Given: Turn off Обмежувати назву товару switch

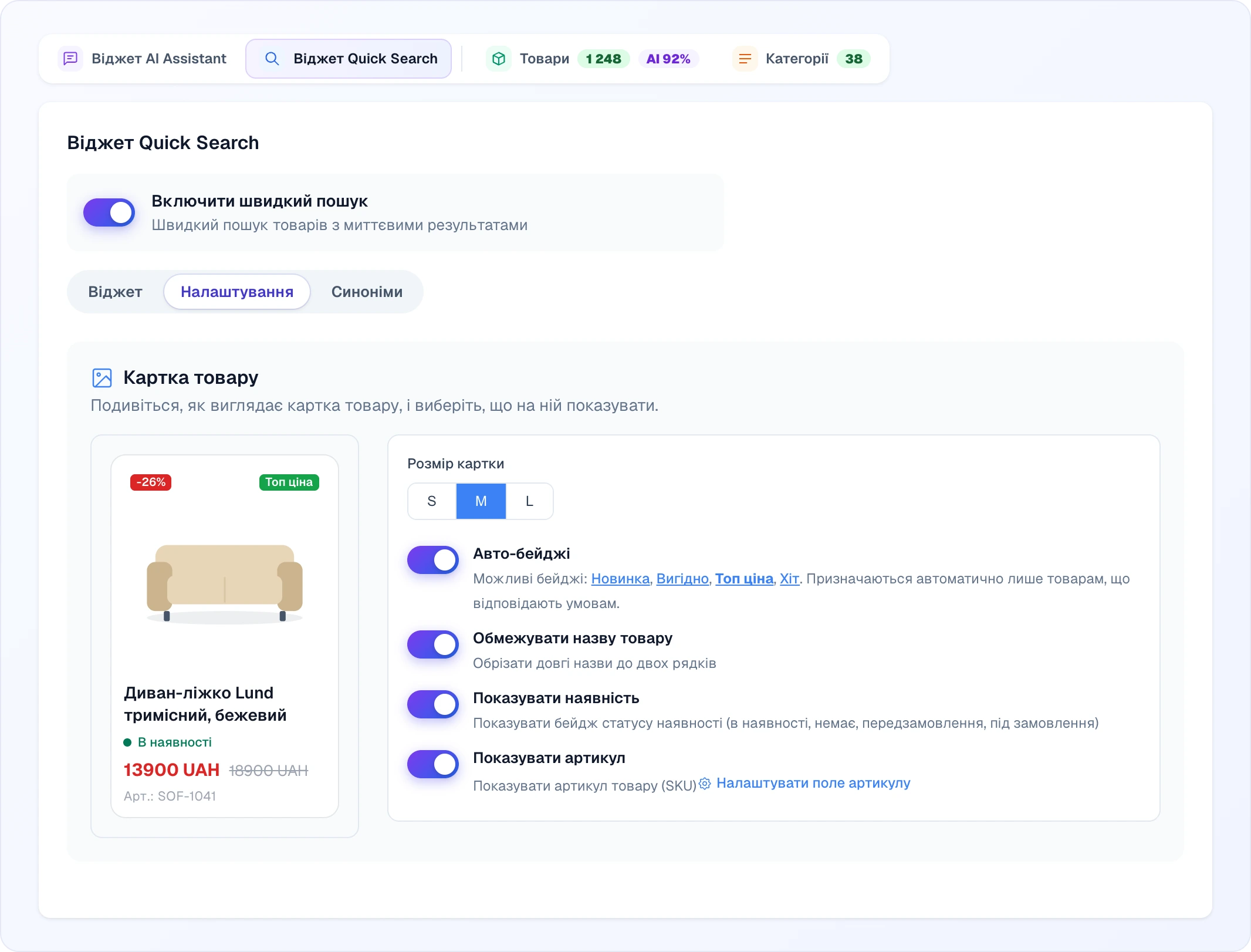Looking at the screenshot, I should (x=433, y=644).
